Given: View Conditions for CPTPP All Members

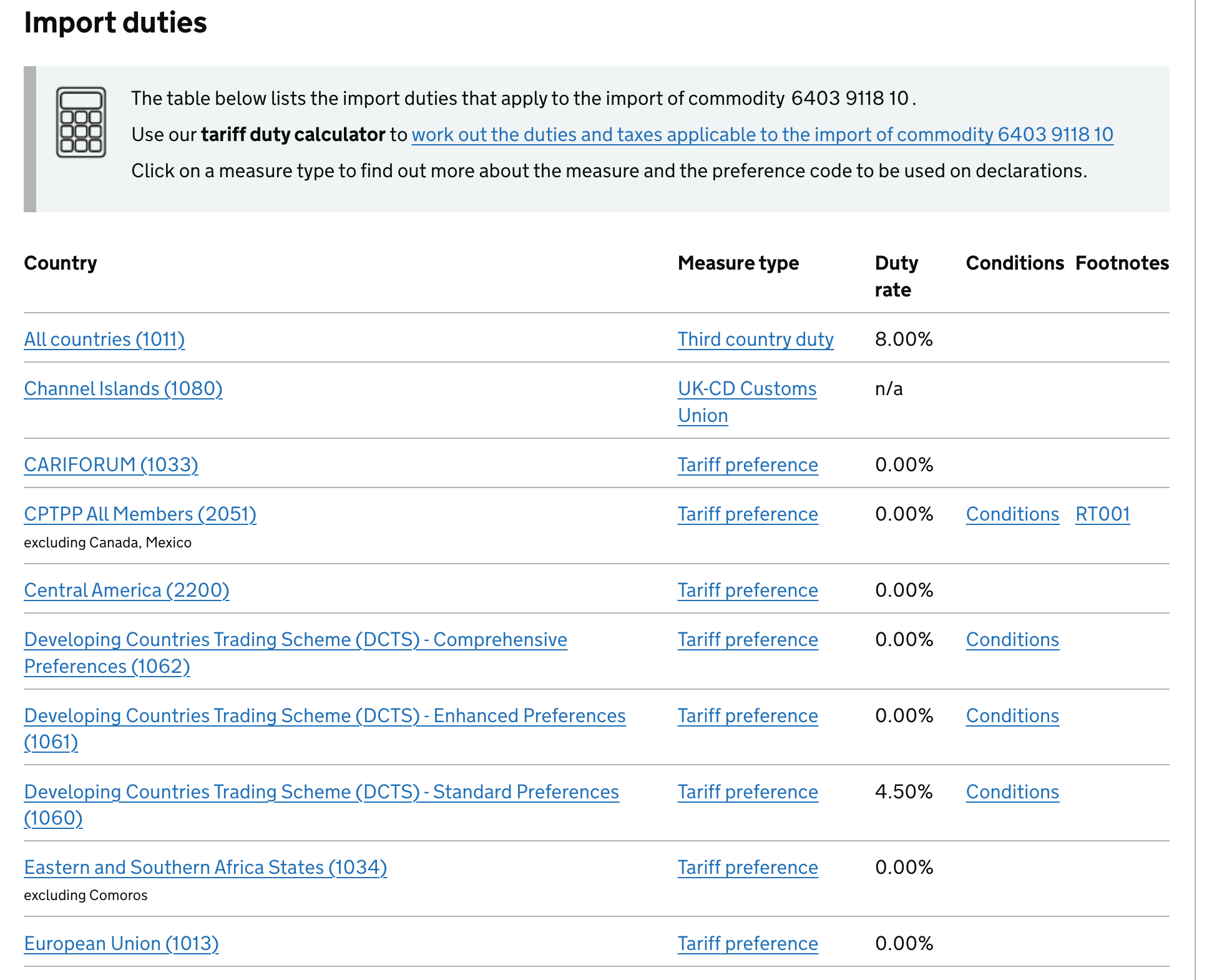Looking at the screenshot, I should pos(1012,514).
